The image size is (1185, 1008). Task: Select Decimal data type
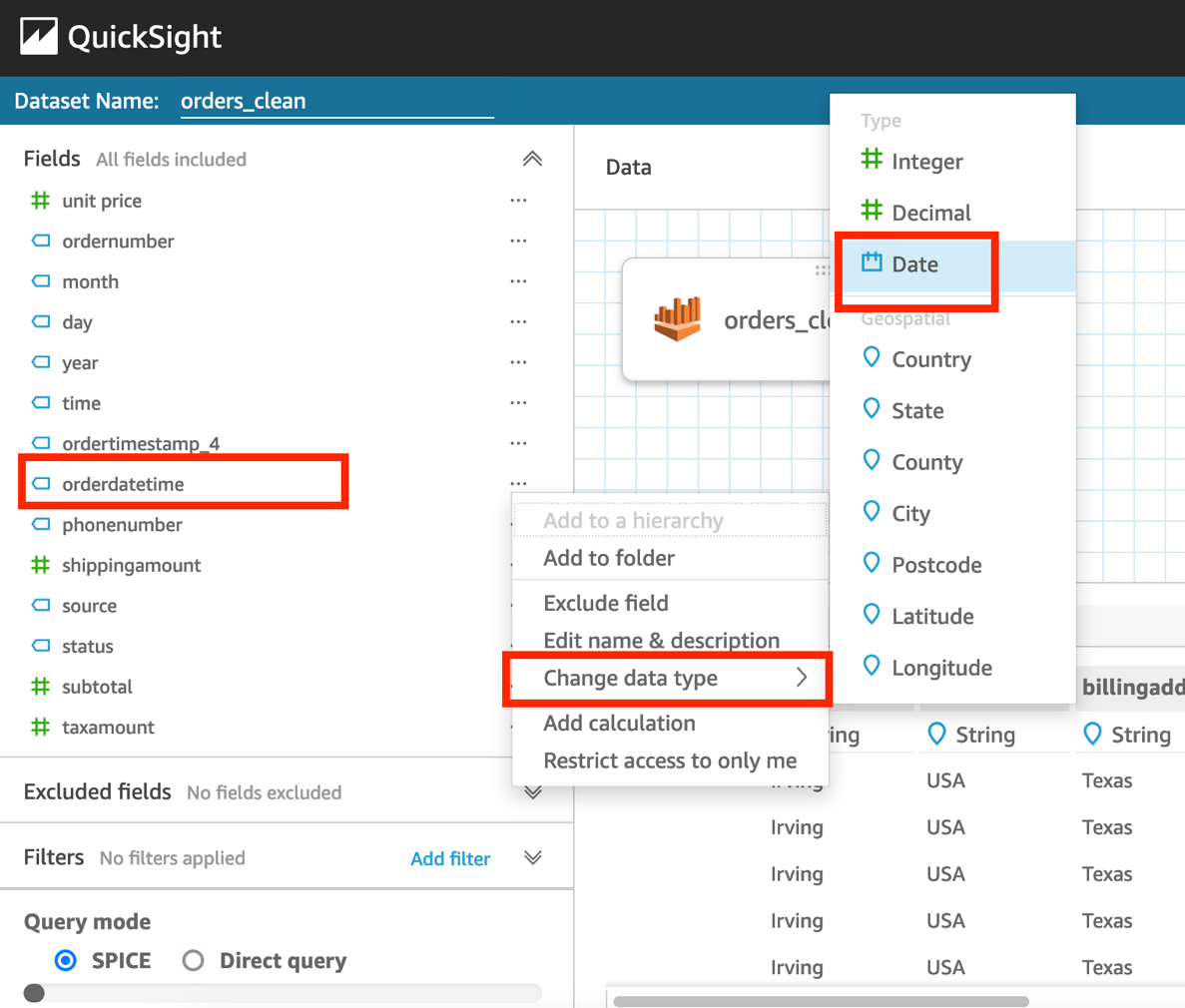tap(953, 213)
